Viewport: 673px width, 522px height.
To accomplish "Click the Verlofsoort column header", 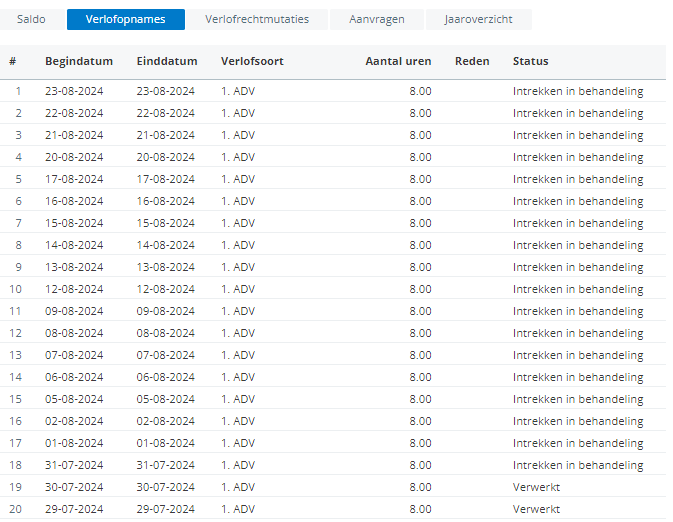I will (252, 61).
